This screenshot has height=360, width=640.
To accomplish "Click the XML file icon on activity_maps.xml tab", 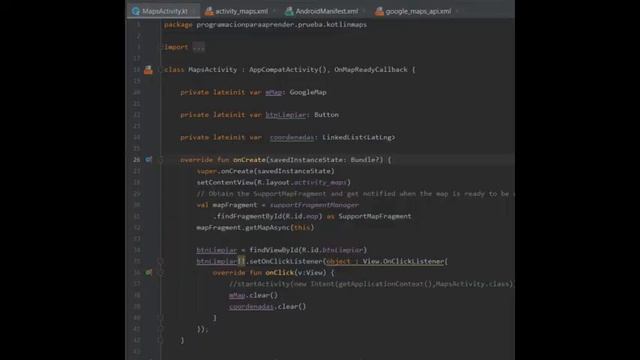I will tap(209, 11).
